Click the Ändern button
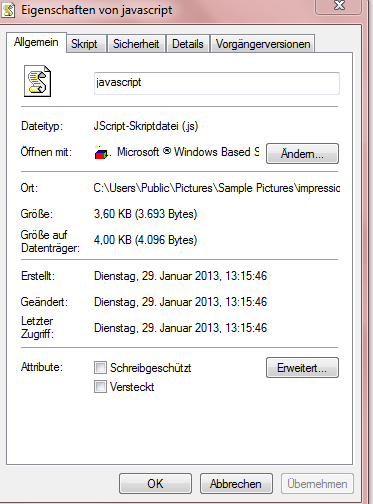The width and height of the screenshot is (373, 504). [x=302, y=153]
